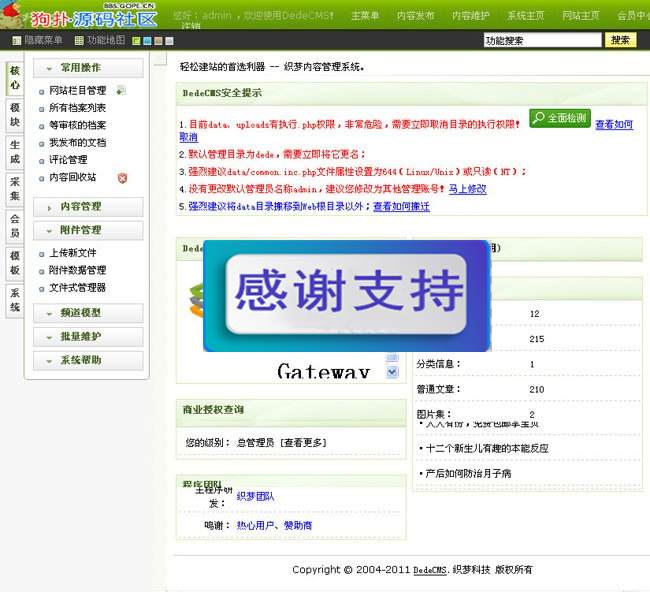Switch to the 系统 side tab
This screenshot has width=650, height=592.
coord(15,300)
